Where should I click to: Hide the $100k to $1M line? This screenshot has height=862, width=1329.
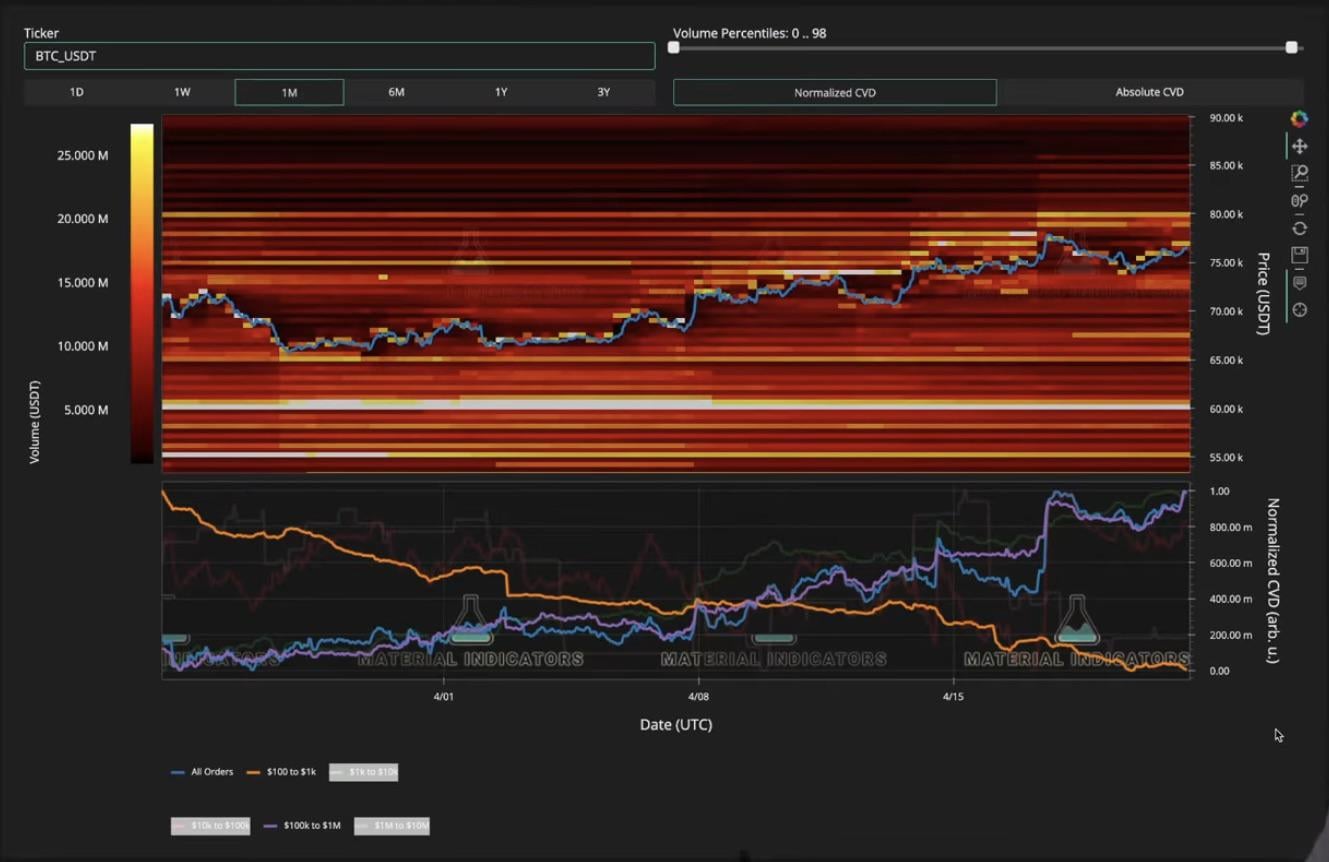click(x=302, y=826)
